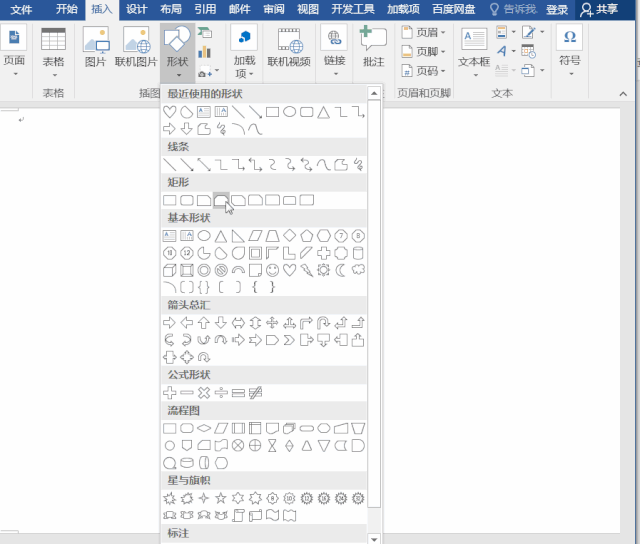Open the Page Number dropdown
Screen dimensions: 640x544
coord(424,71)
